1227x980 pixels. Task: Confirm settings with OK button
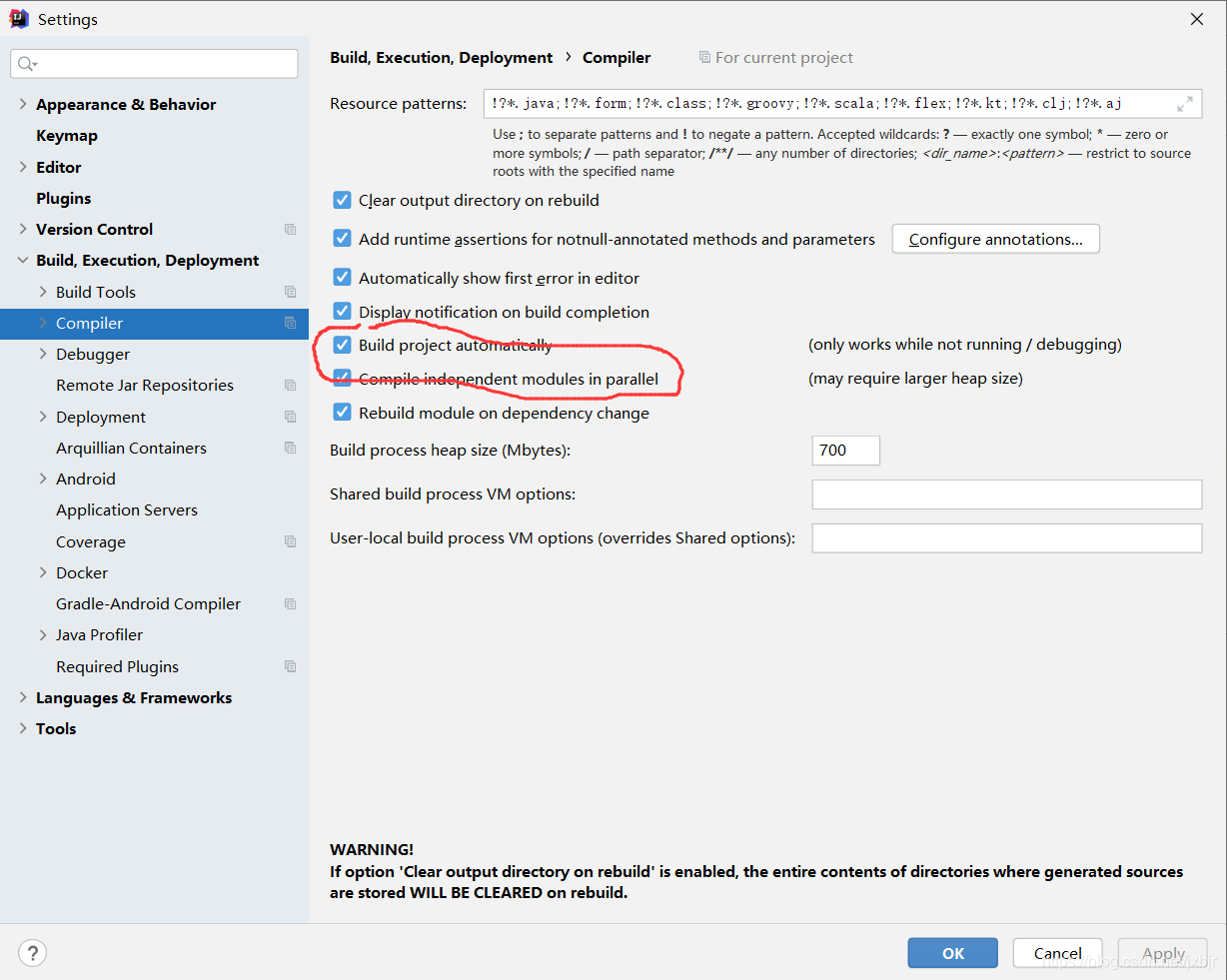click(x=953, y=953)
